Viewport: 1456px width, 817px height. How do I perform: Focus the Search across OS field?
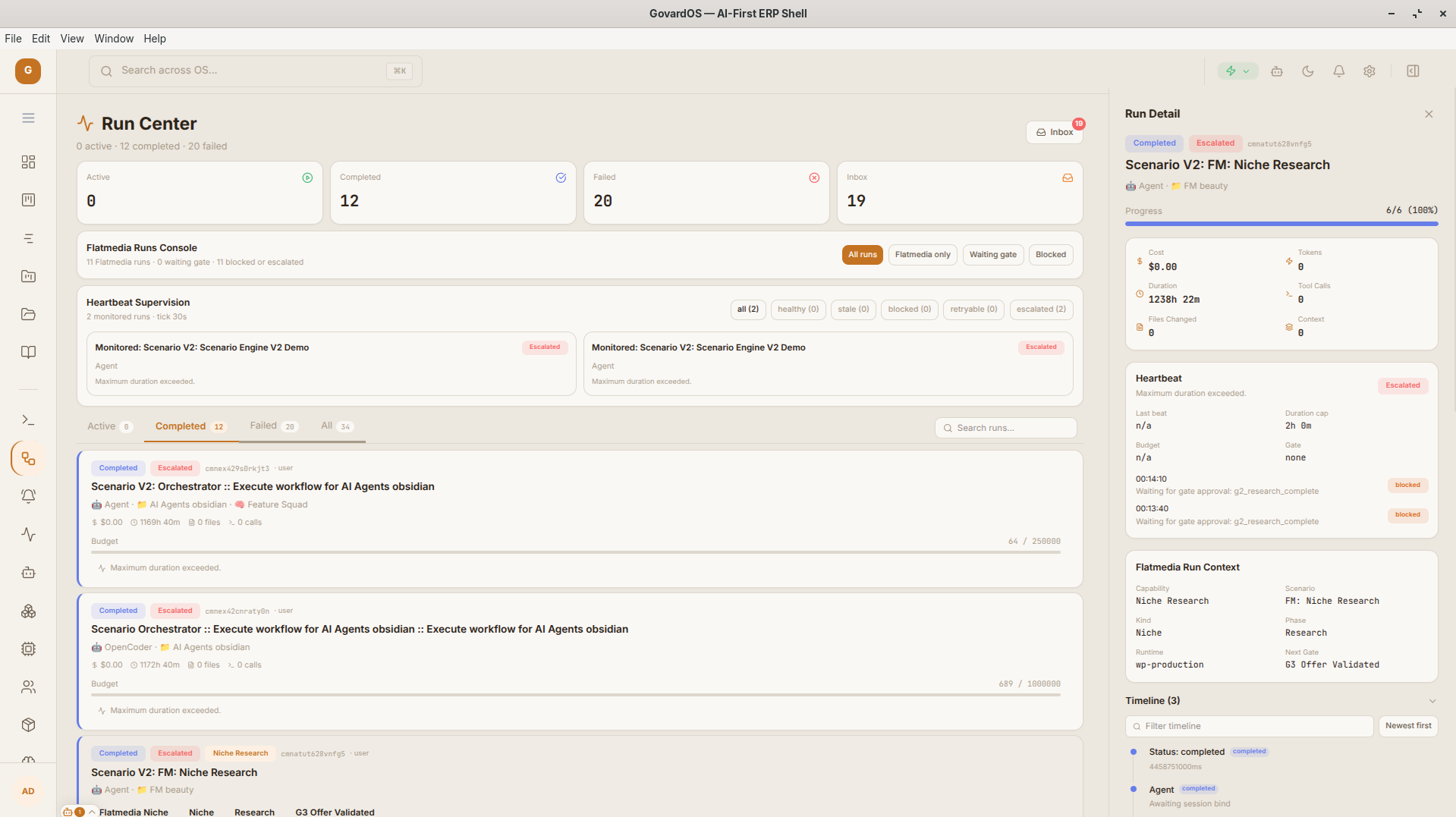pyautogui.click(x=256, y=71)
